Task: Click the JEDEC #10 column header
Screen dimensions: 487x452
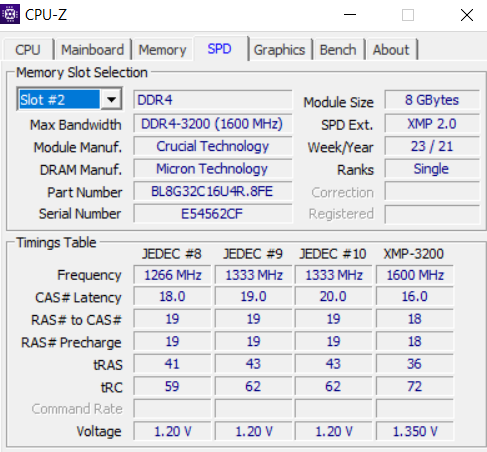Action: point(333,254)
